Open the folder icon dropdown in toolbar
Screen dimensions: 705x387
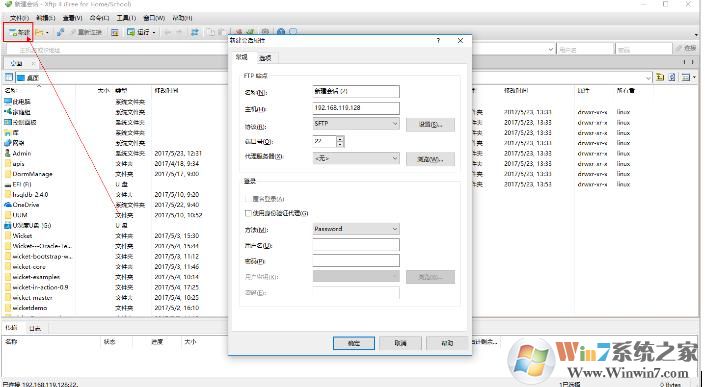tap(42, 32)
